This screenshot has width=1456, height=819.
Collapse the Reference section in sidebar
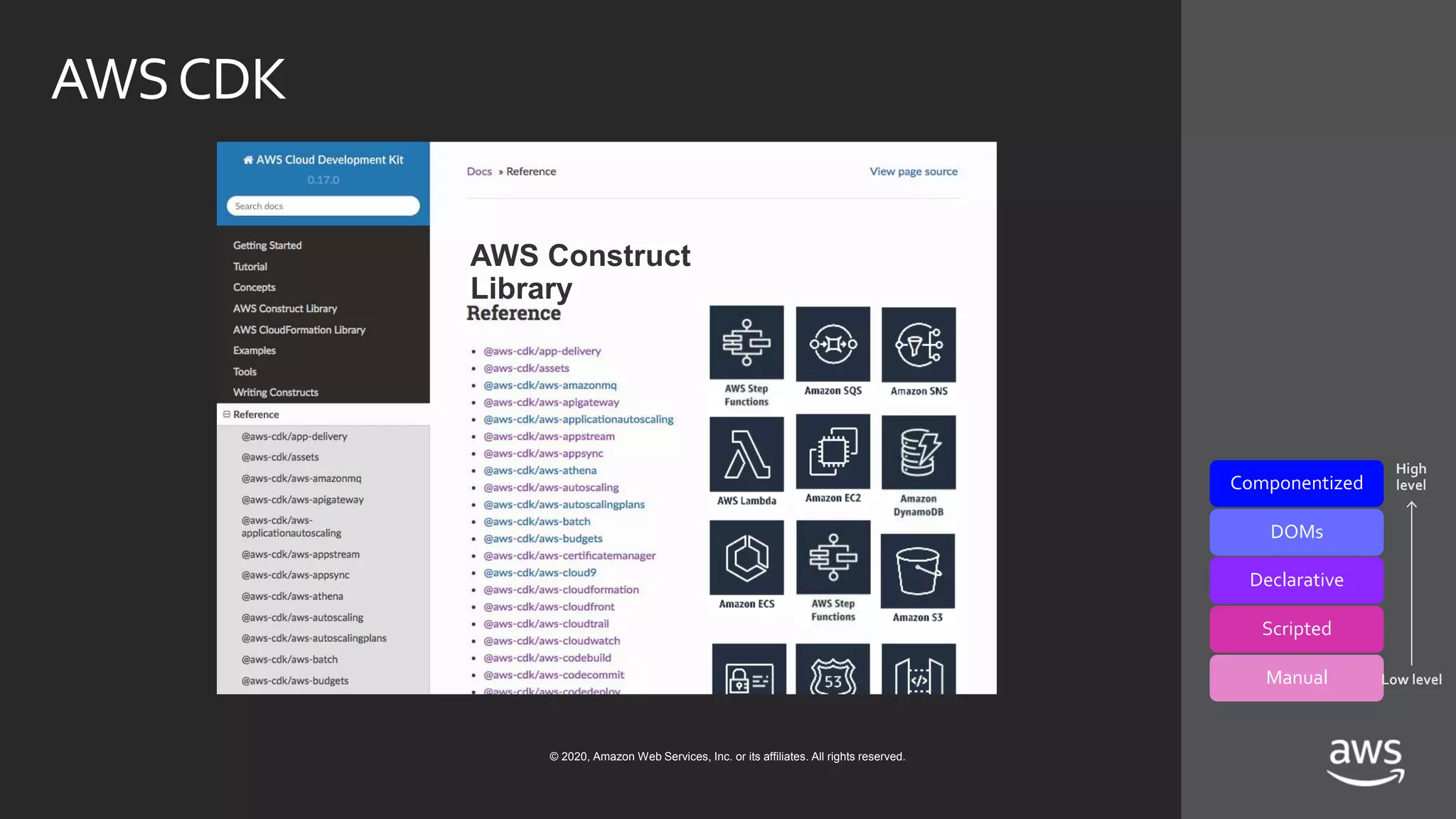tap(227, 414)
